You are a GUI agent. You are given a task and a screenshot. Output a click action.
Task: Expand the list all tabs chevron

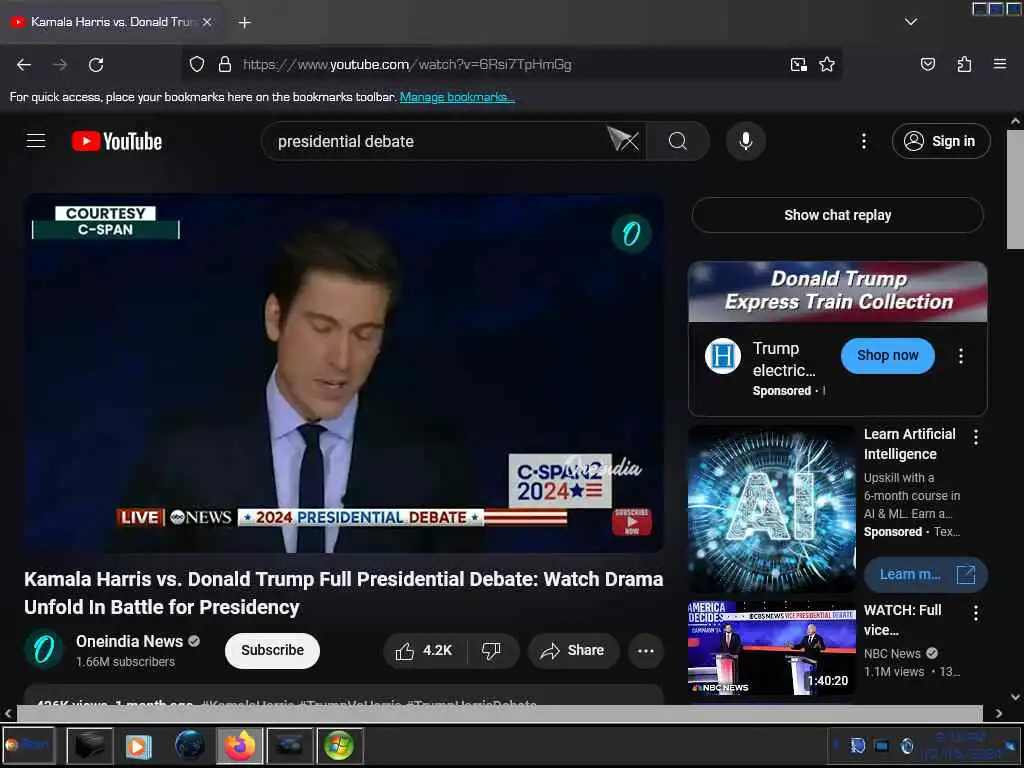click(910, 22)
